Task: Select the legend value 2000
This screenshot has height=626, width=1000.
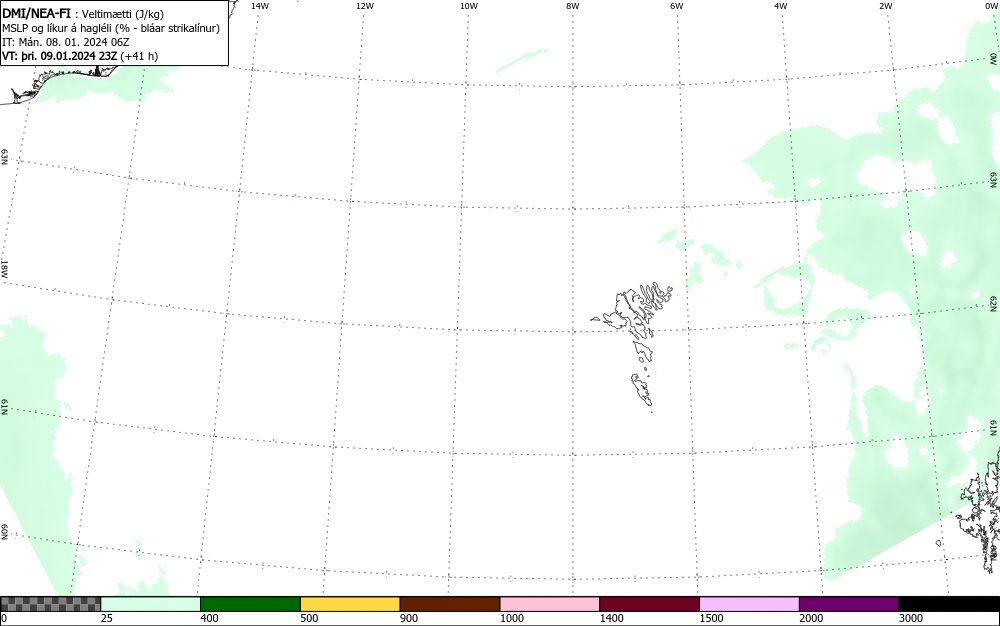Action: 811,618
